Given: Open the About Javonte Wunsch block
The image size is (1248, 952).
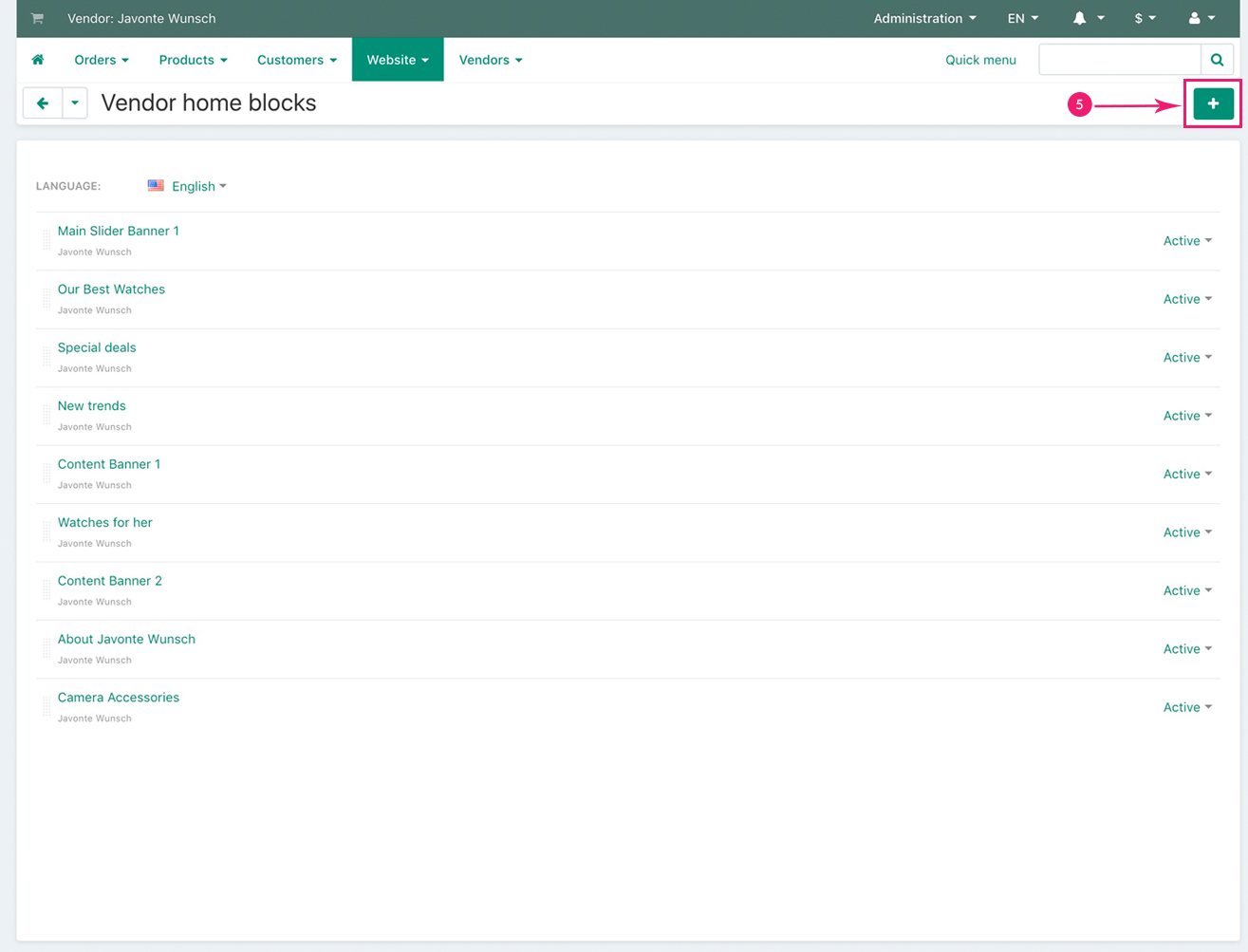Looking at the screenshot, I should (x=126, y=639).
